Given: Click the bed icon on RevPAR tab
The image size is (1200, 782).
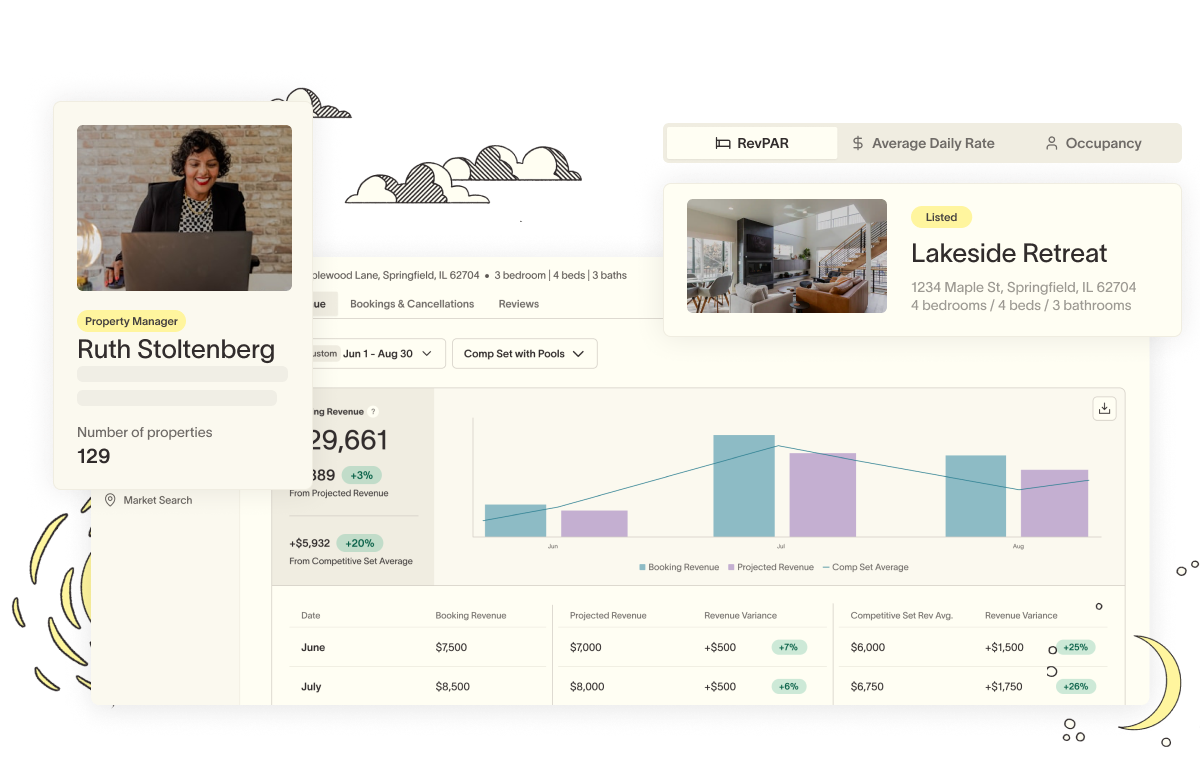Looking at the screenshot, I should pos(723,143).
